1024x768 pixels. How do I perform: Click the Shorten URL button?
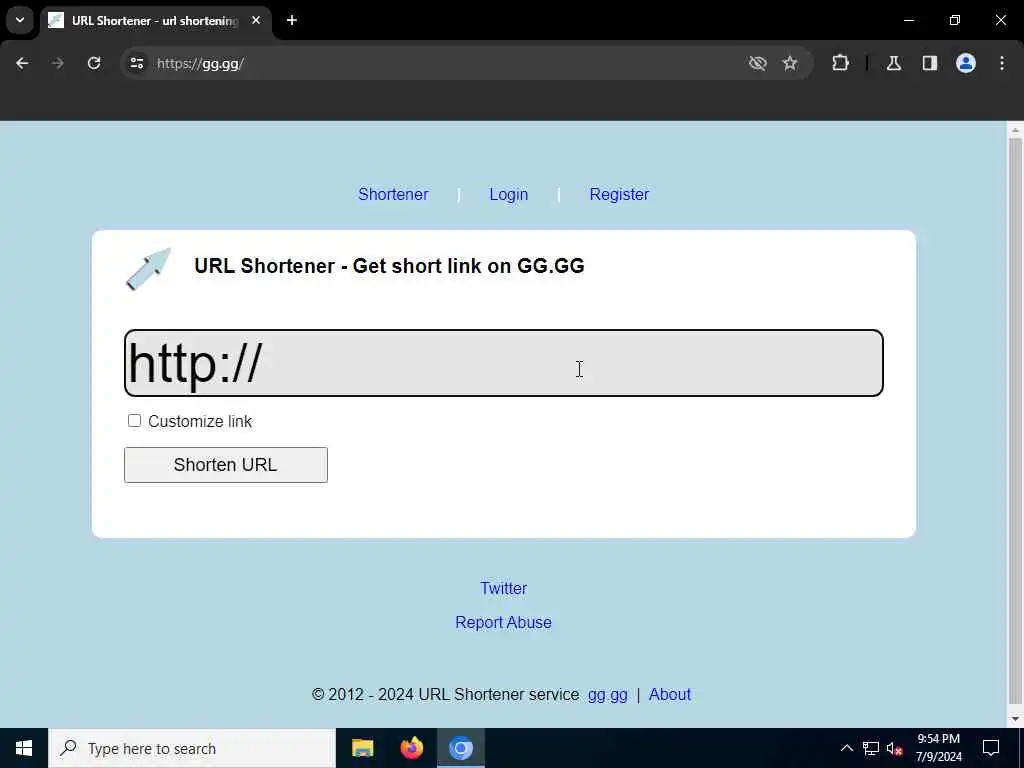point(226,465)
